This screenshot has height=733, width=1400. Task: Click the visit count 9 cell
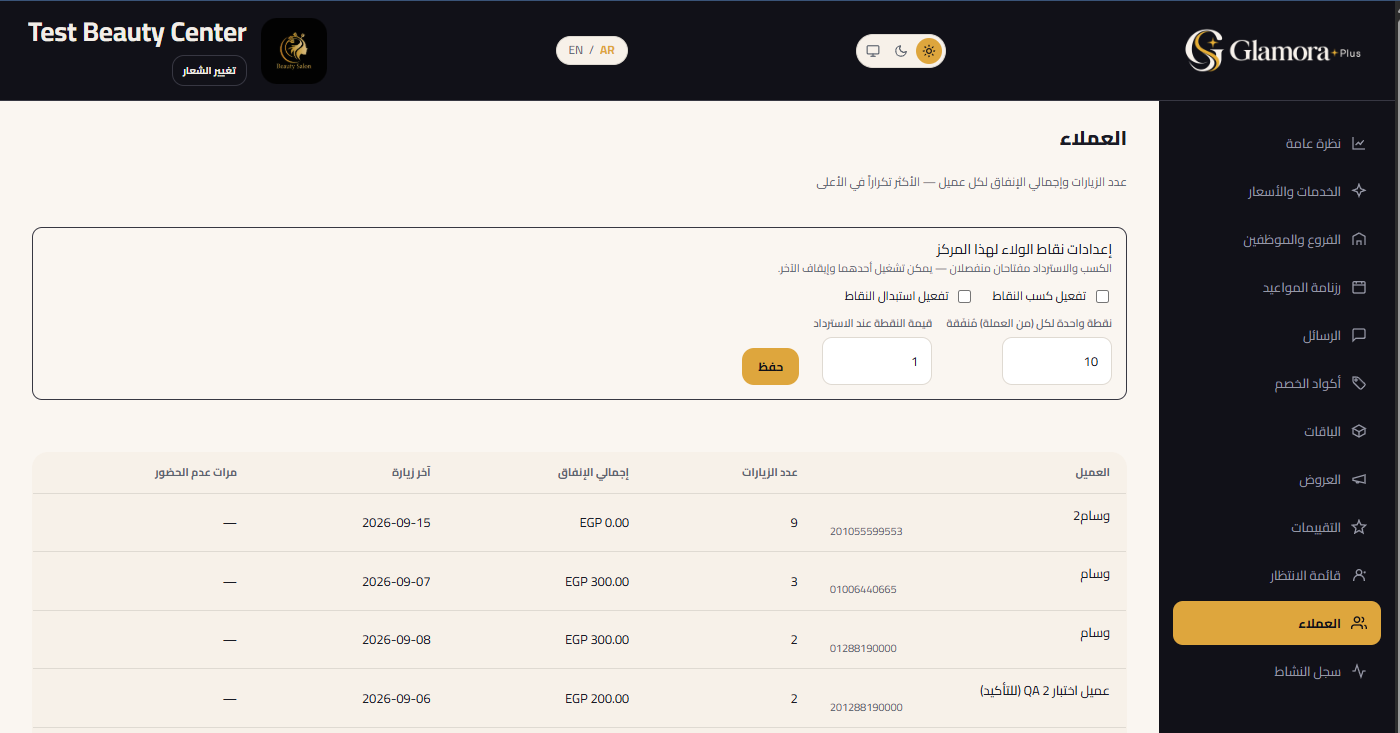pos(794,523)
